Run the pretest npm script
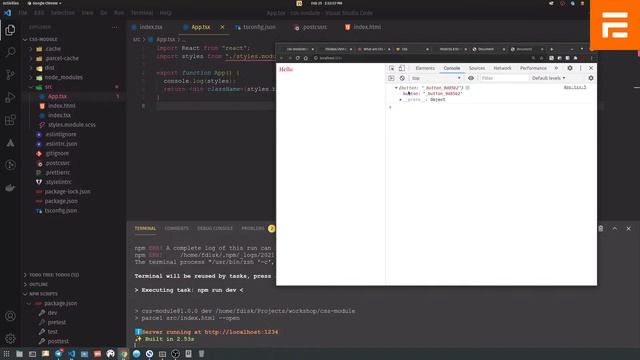This screenshot has width=640, height=360. 56,322
